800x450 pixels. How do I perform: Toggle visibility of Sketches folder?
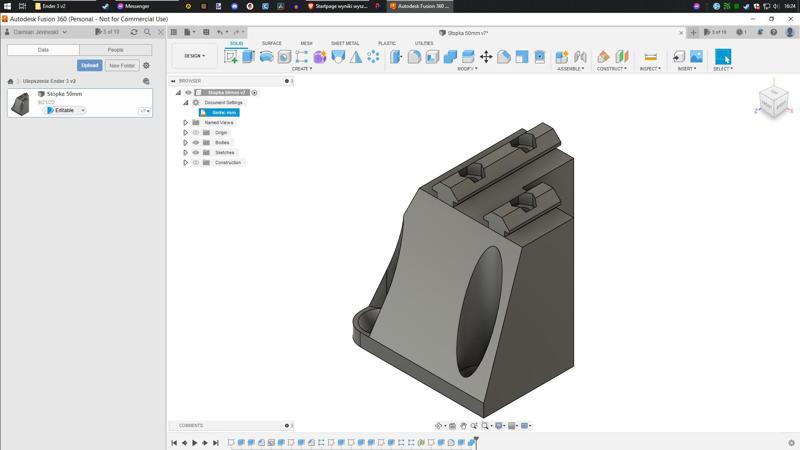coord(196,153)
